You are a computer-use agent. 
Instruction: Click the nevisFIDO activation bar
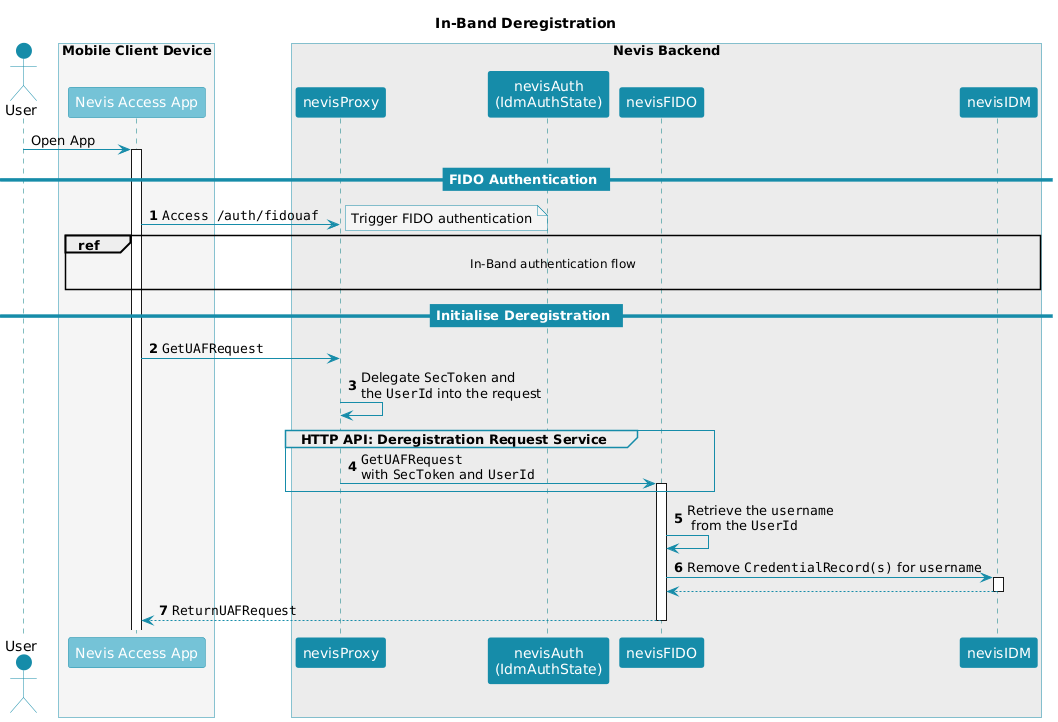click(661, 552)
